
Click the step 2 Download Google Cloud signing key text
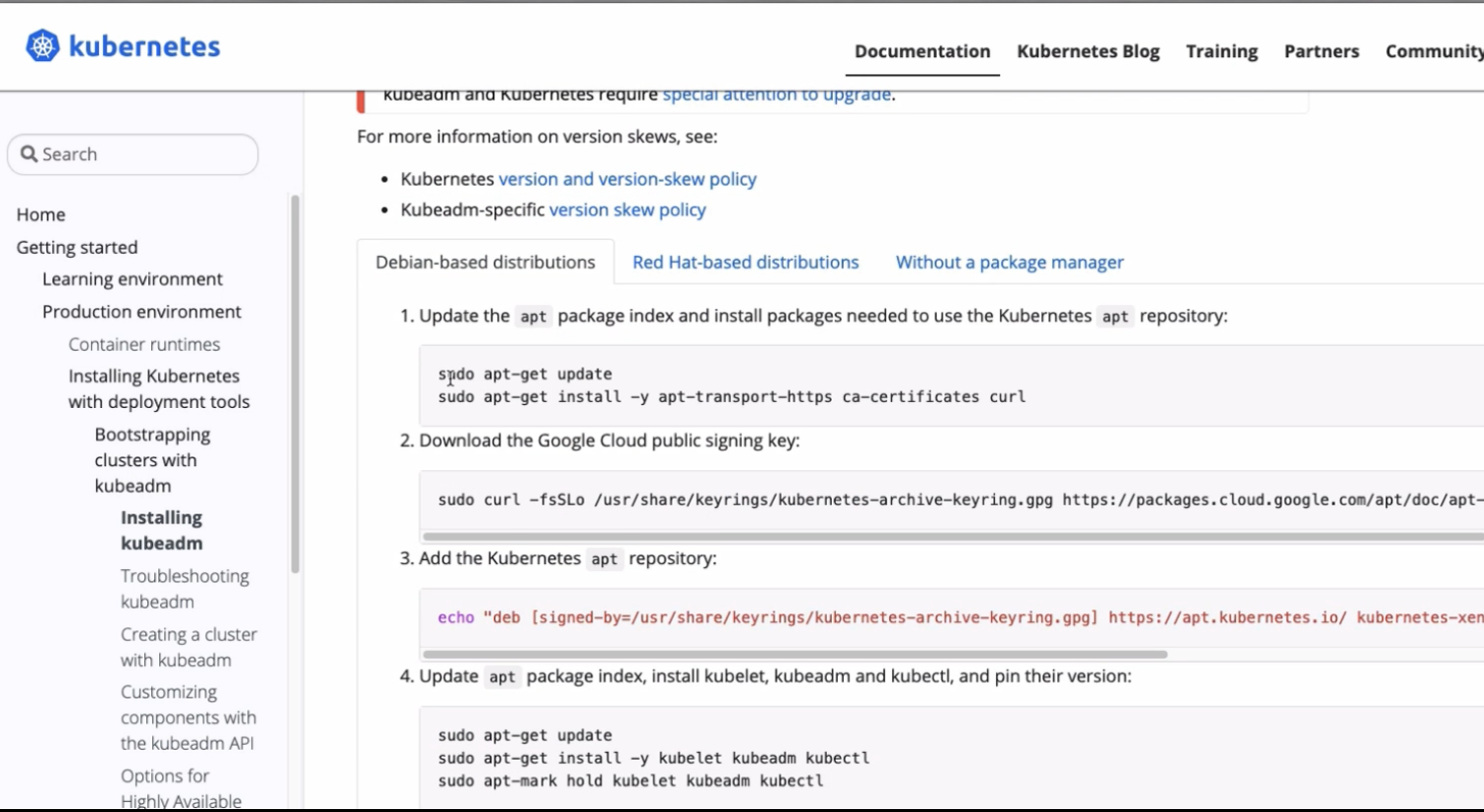[x=609, y=441]
